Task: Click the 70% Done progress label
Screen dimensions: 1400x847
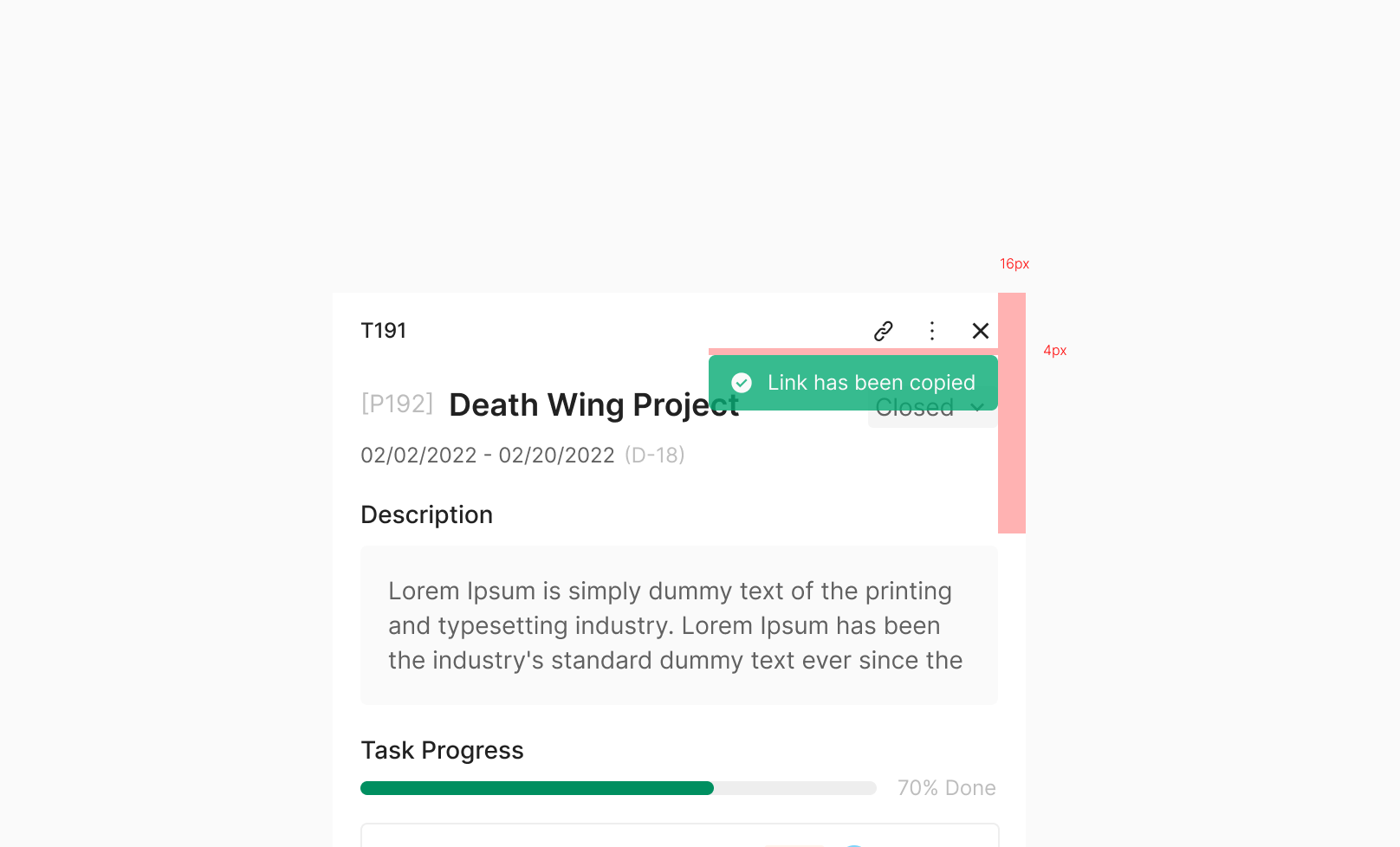Action: click(x=947, y=788)
